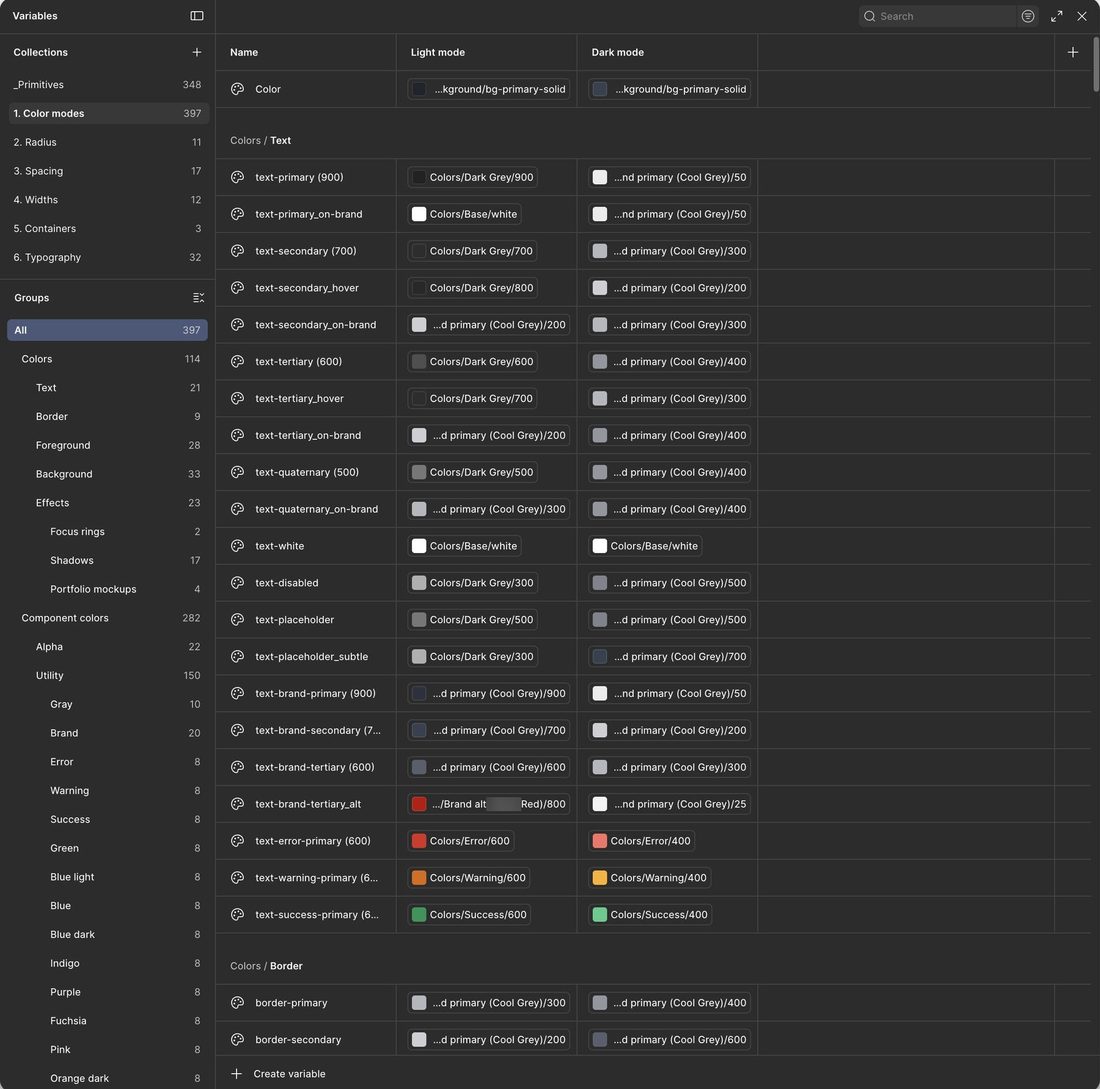The height and width of the screenshot is (1089, 1100).
Task: Click the text-placeholder variable name
Action: click(294, 619)
